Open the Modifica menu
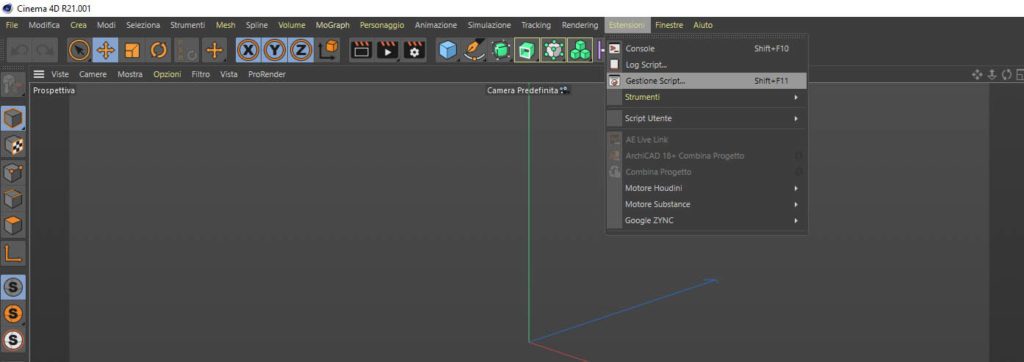Screen dimensions: 1024x362 pyautogui.click(x=44, y=25)
